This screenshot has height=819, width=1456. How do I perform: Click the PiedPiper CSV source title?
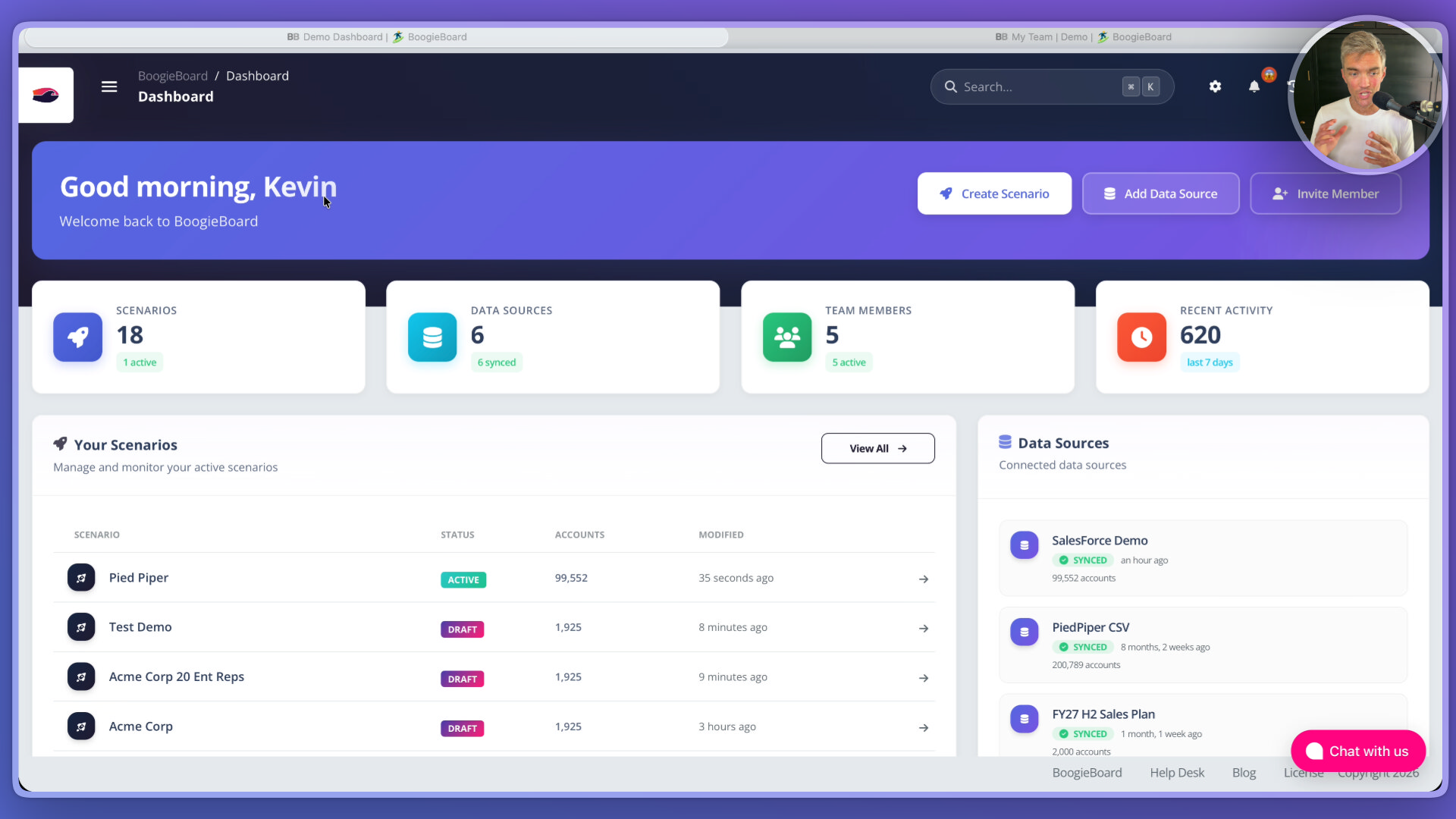(x=1090, y=627)
